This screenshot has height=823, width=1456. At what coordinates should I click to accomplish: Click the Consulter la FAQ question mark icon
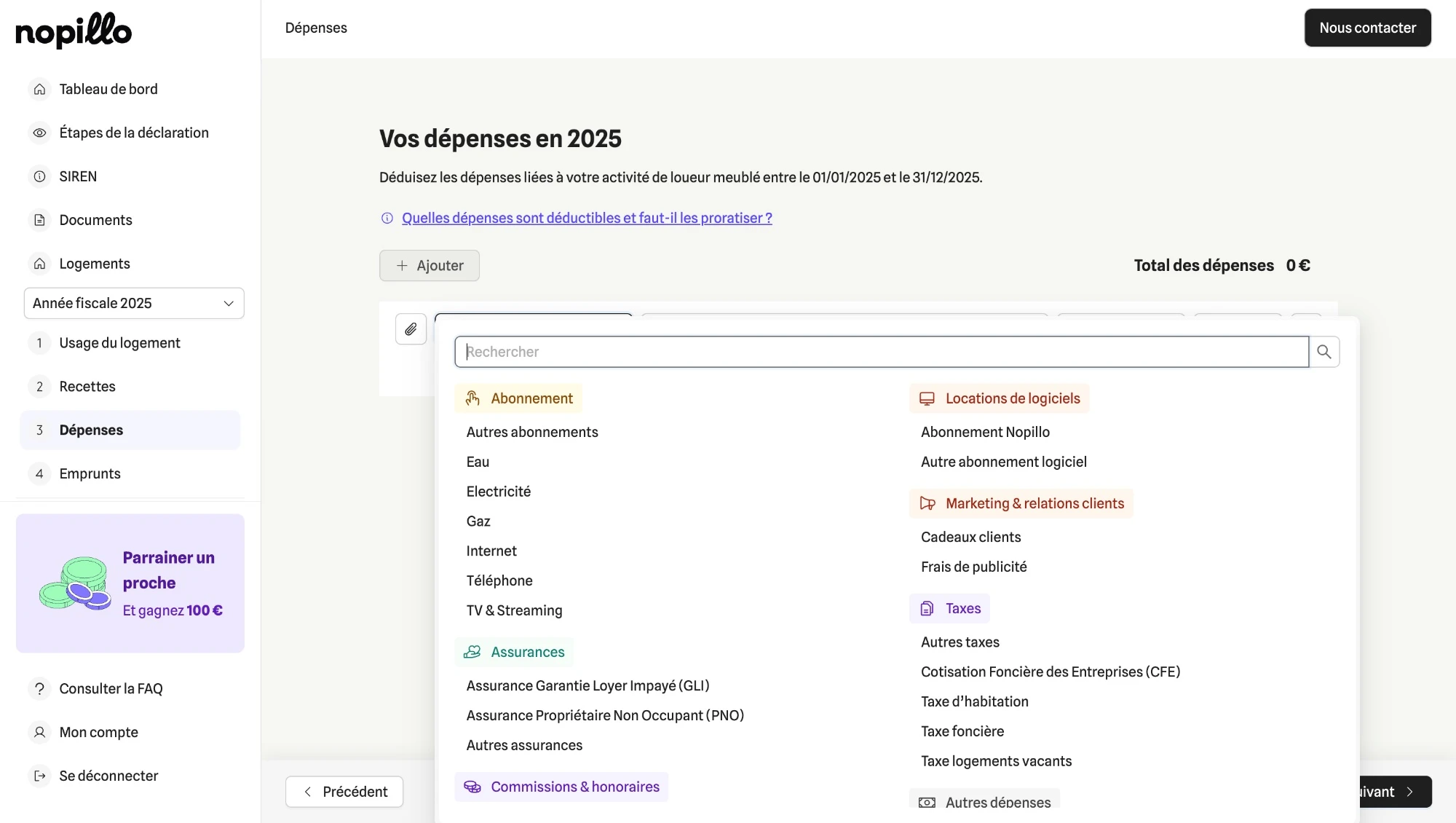tap(40, 688)
